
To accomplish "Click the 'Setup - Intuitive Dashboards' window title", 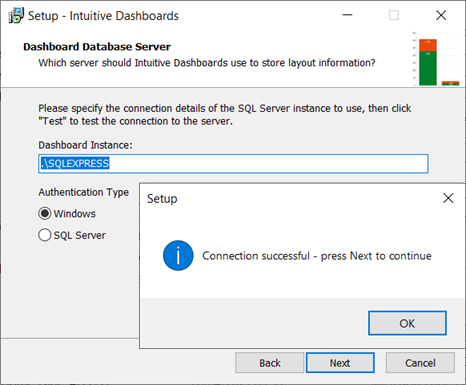I will [x=103, y=16].
